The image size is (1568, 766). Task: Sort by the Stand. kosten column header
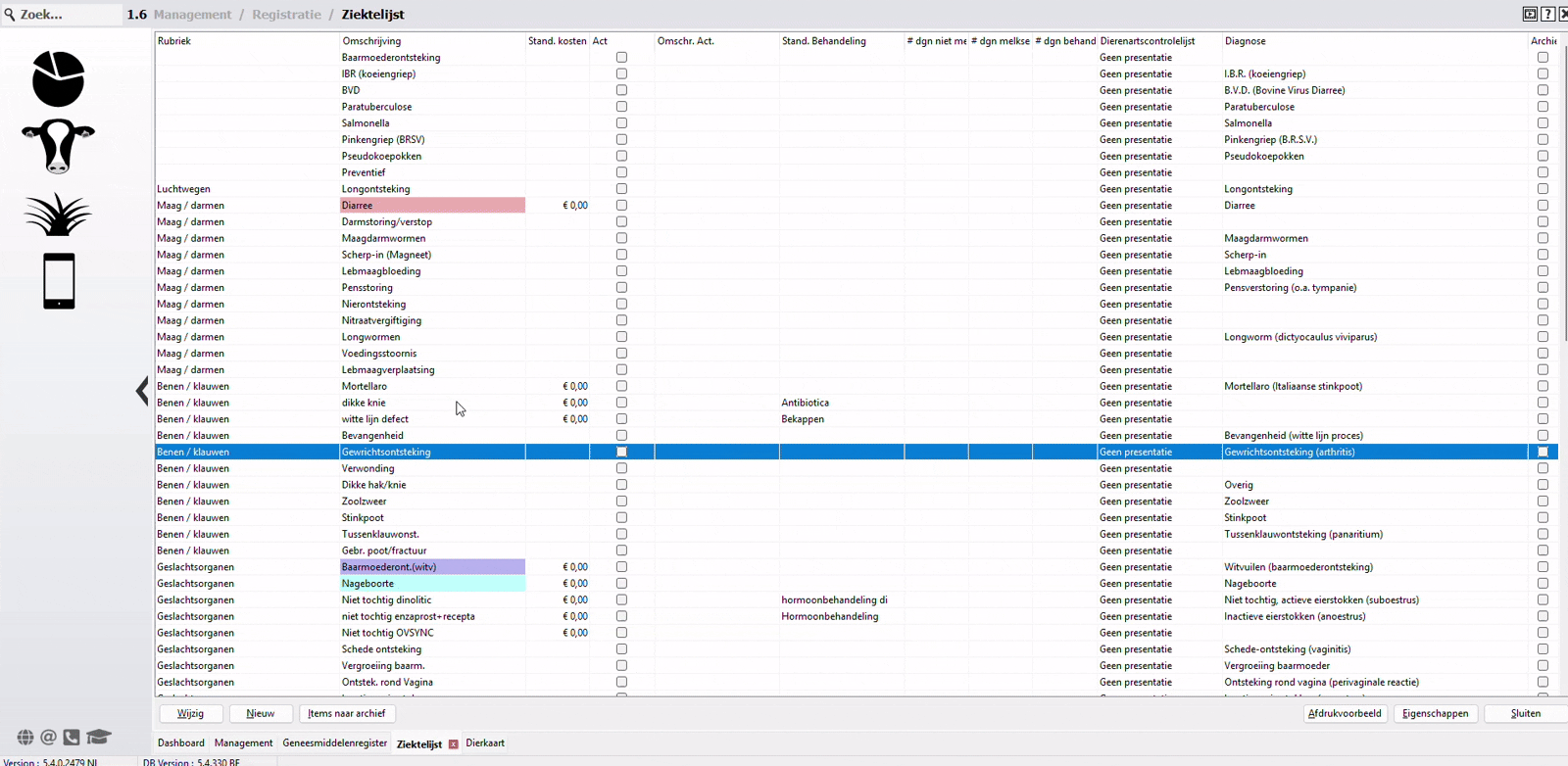558,41
